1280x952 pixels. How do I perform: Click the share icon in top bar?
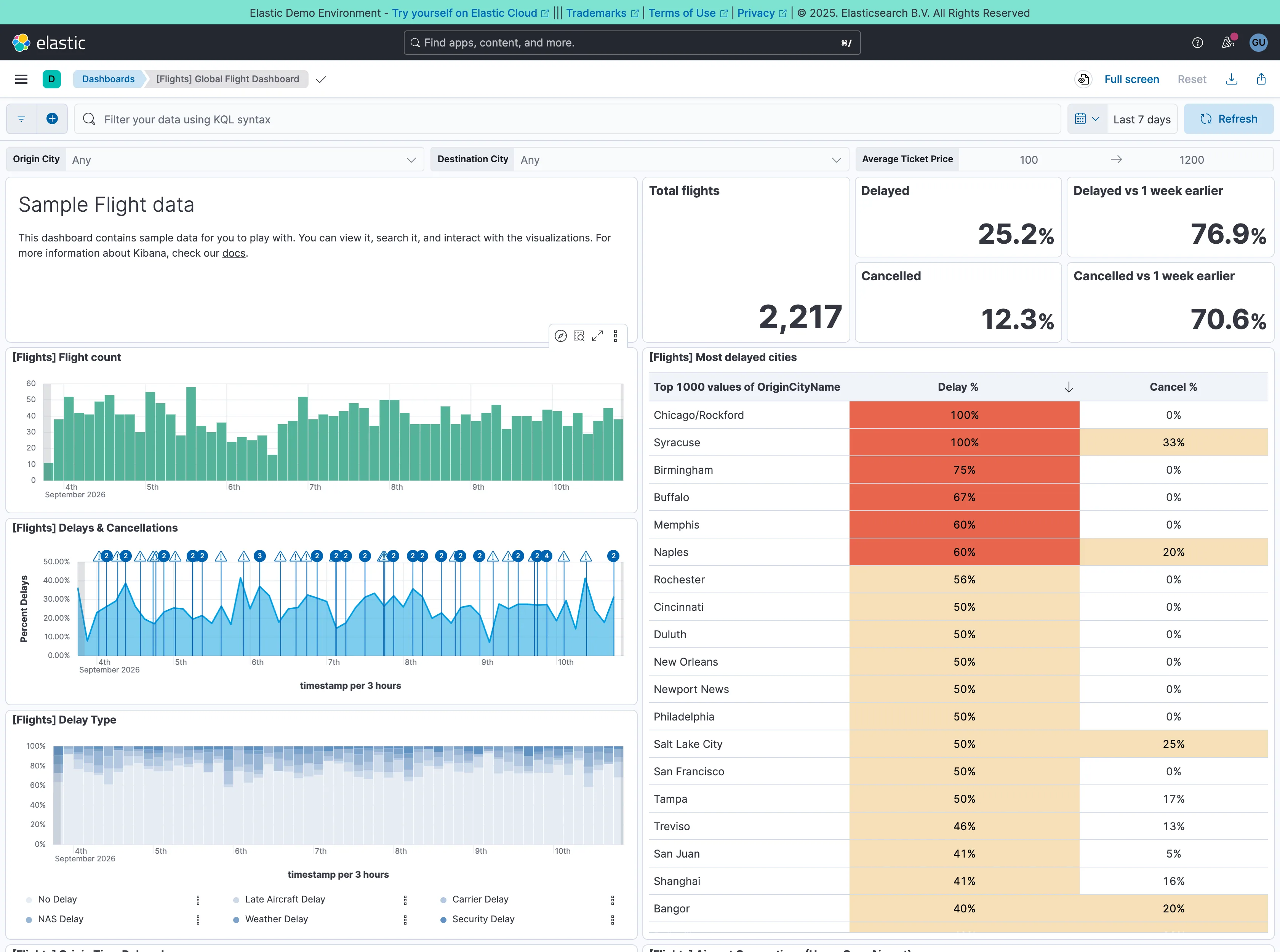click(x=1262, y=79)
